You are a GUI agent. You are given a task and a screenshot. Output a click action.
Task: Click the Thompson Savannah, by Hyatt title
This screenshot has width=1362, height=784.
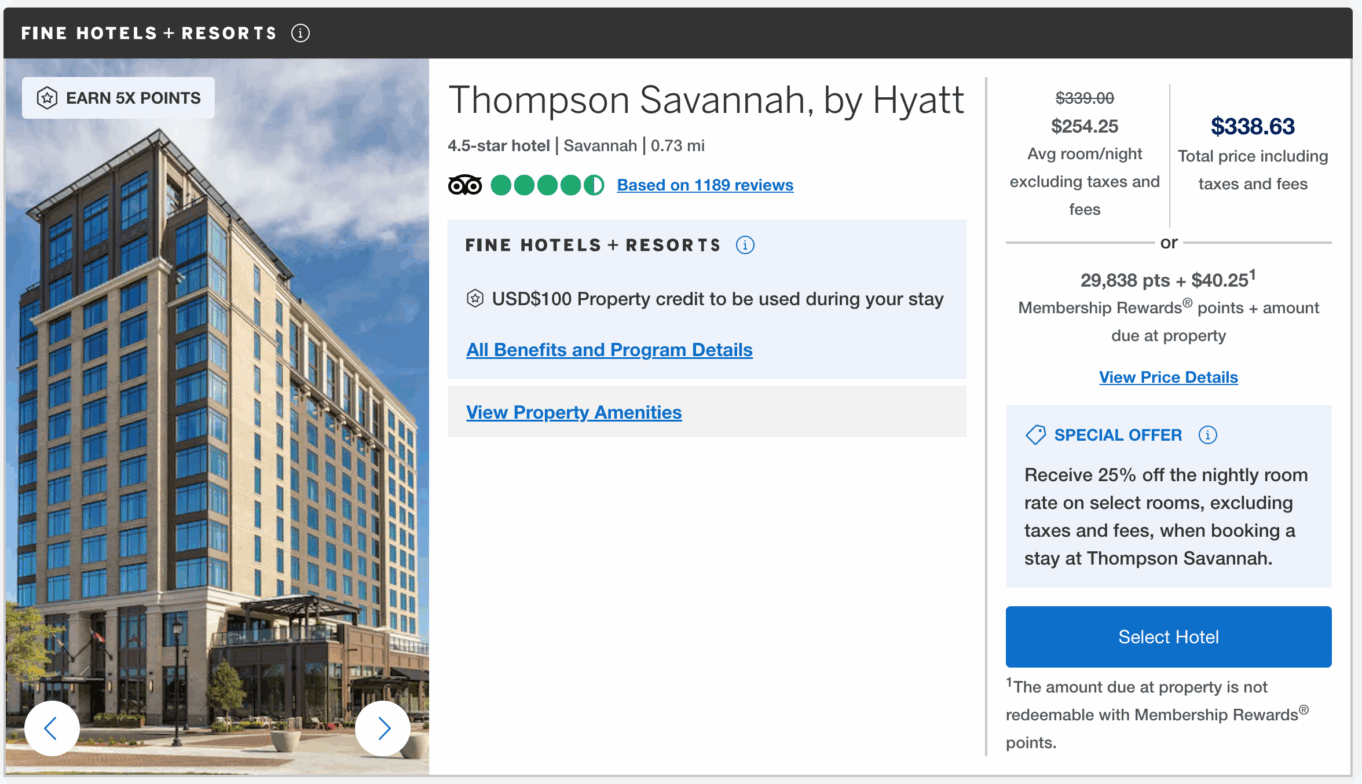coord(706,101)
